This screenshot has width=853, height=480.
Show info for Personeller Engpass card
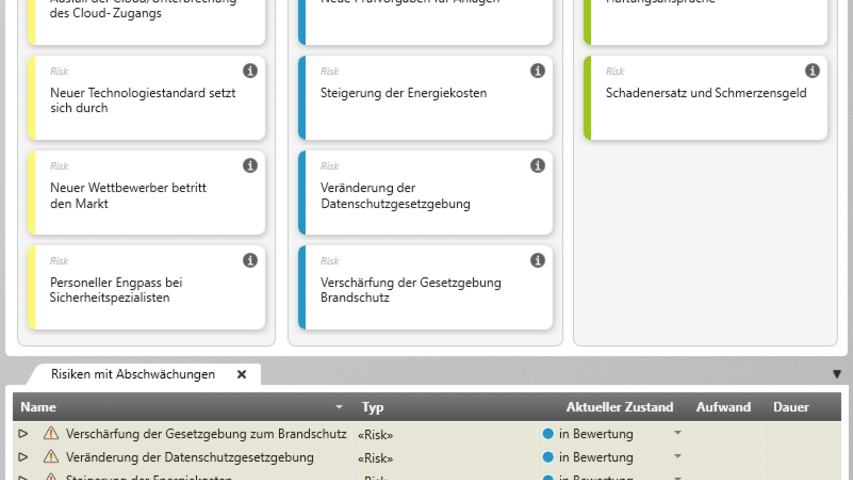tap(250, 261)
